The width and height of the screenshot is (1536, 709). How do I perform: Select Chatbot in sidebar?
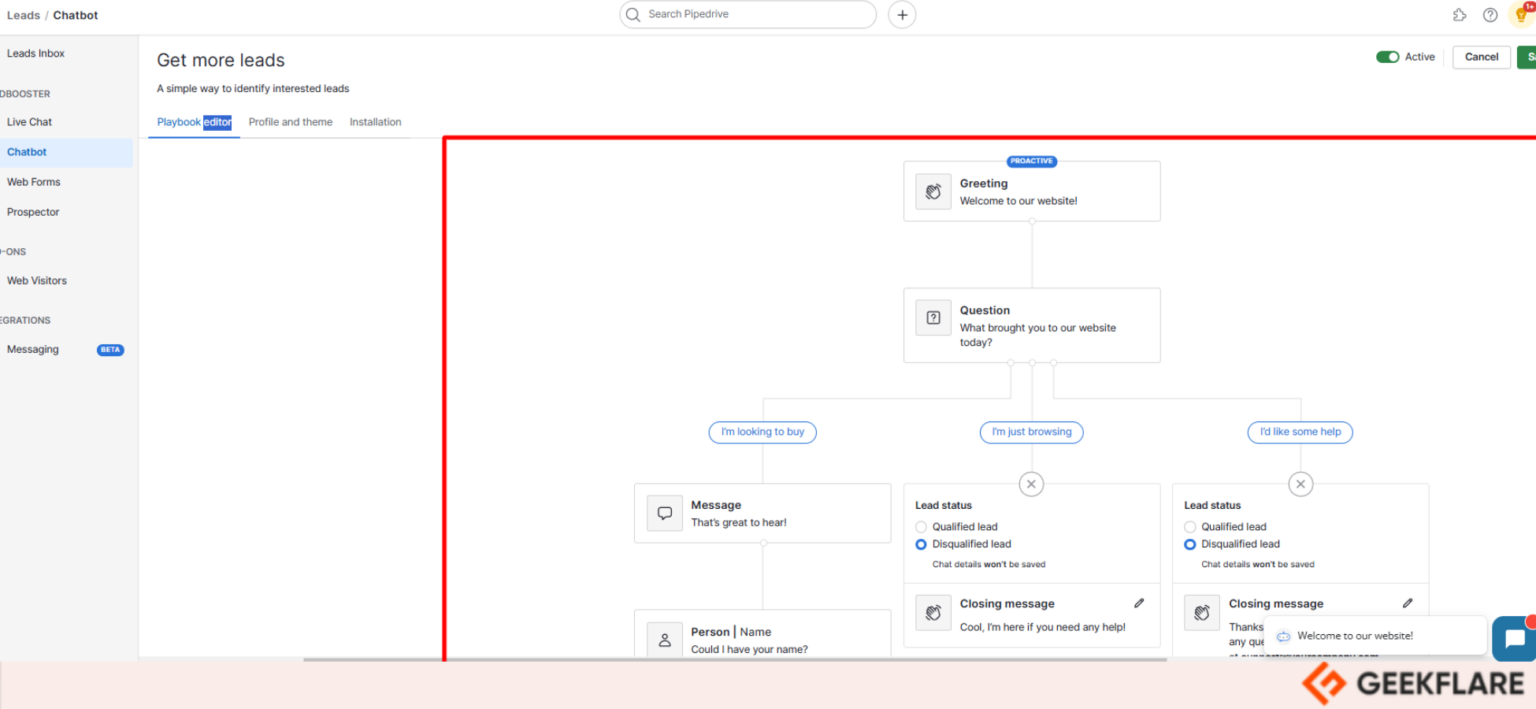pos(66,152)
